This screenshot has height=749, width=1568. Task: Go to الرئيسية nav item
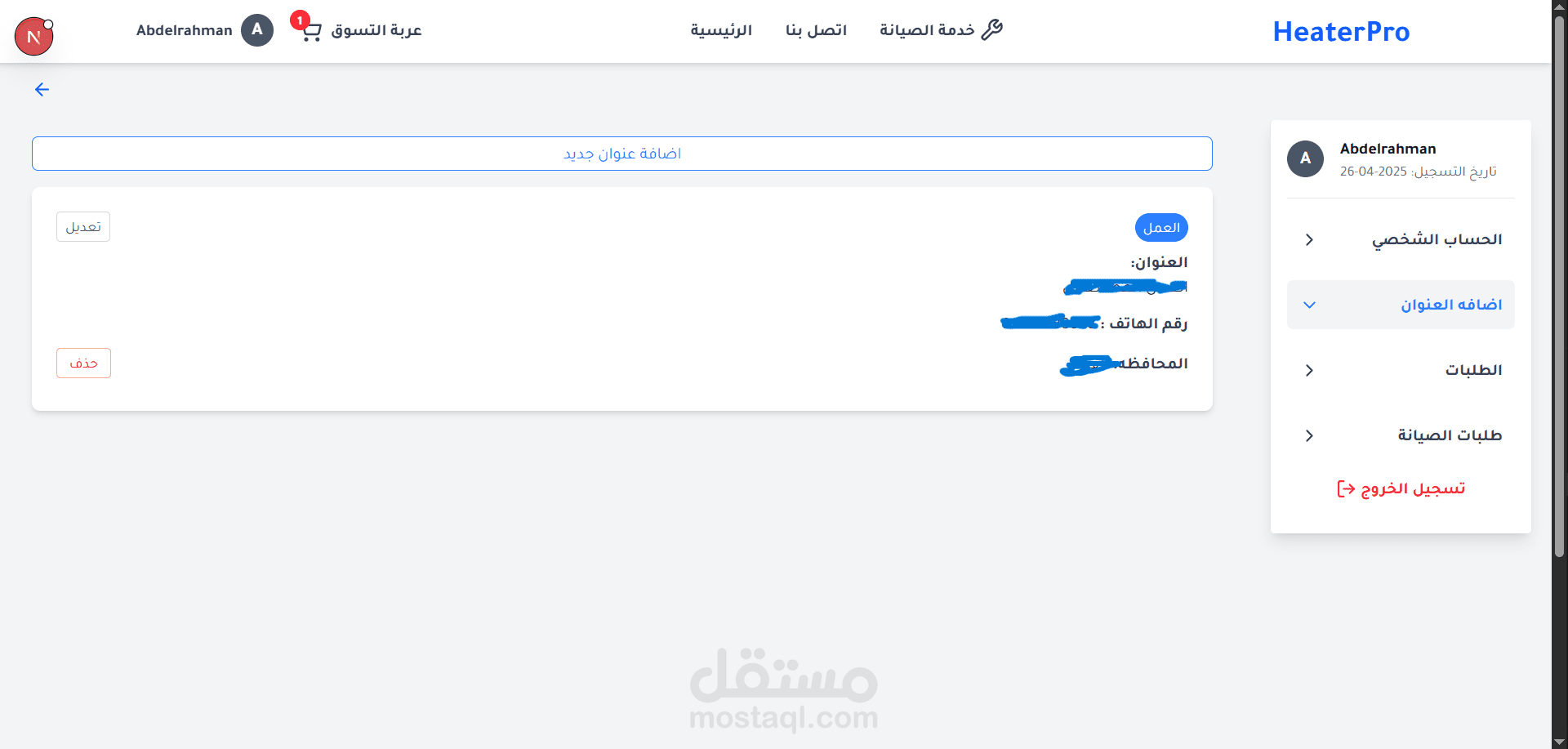[x=721, y=30]
